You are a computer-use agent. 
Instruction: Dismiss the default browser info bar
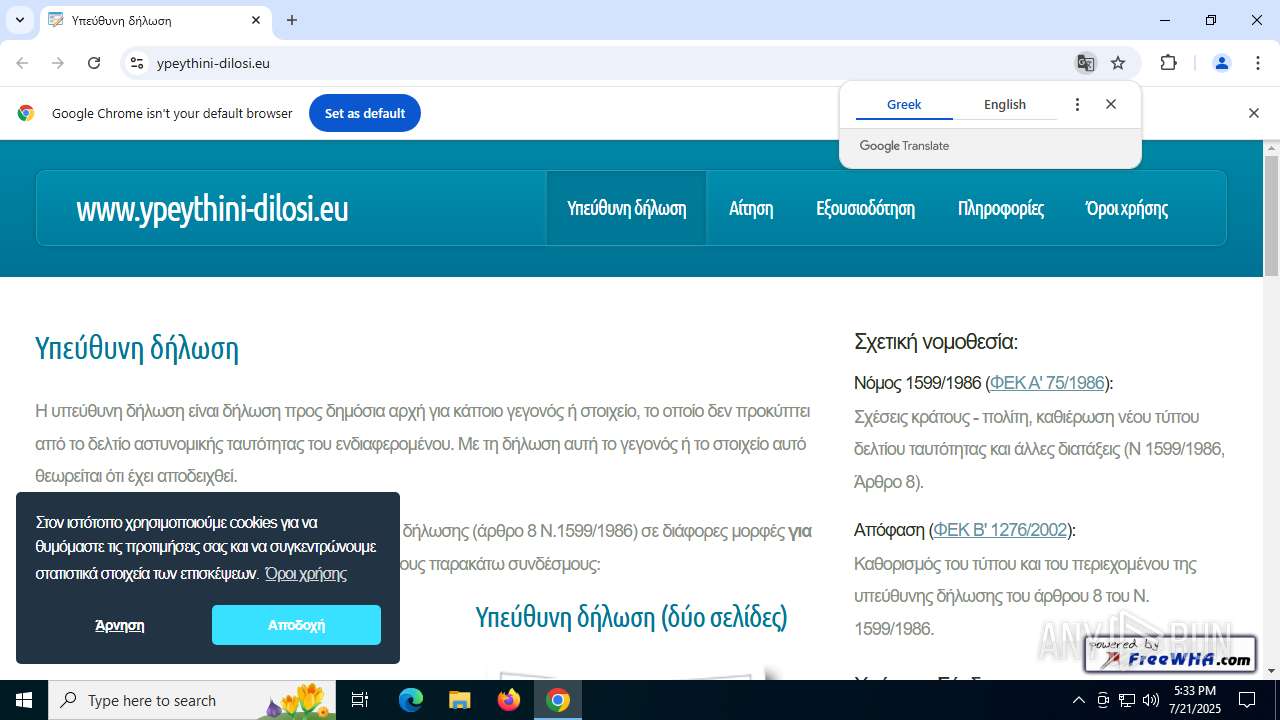click(1253, 113)
